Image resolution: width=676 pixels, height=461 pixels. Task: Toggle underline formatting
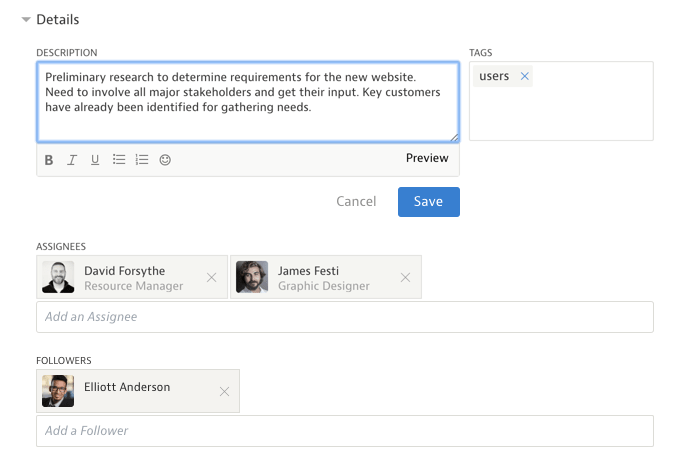tap(95, 160)
